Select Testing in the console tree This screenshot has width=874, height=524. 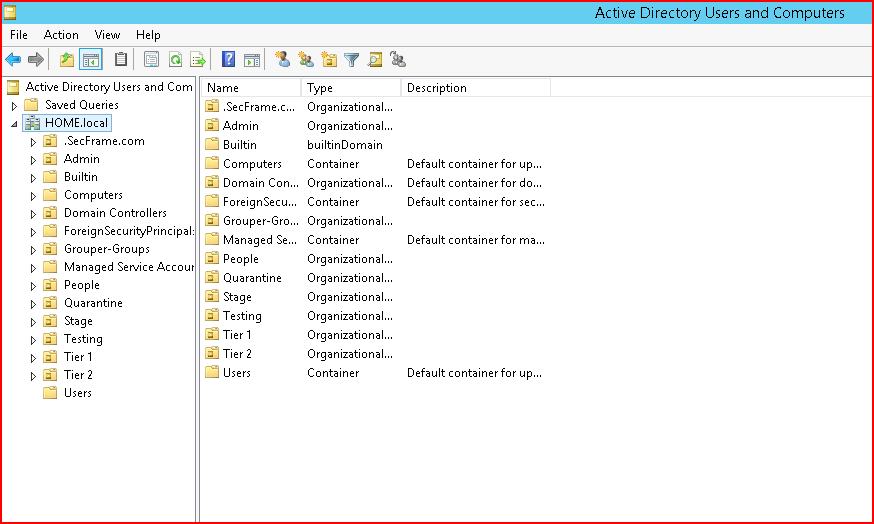click(83, 338)
